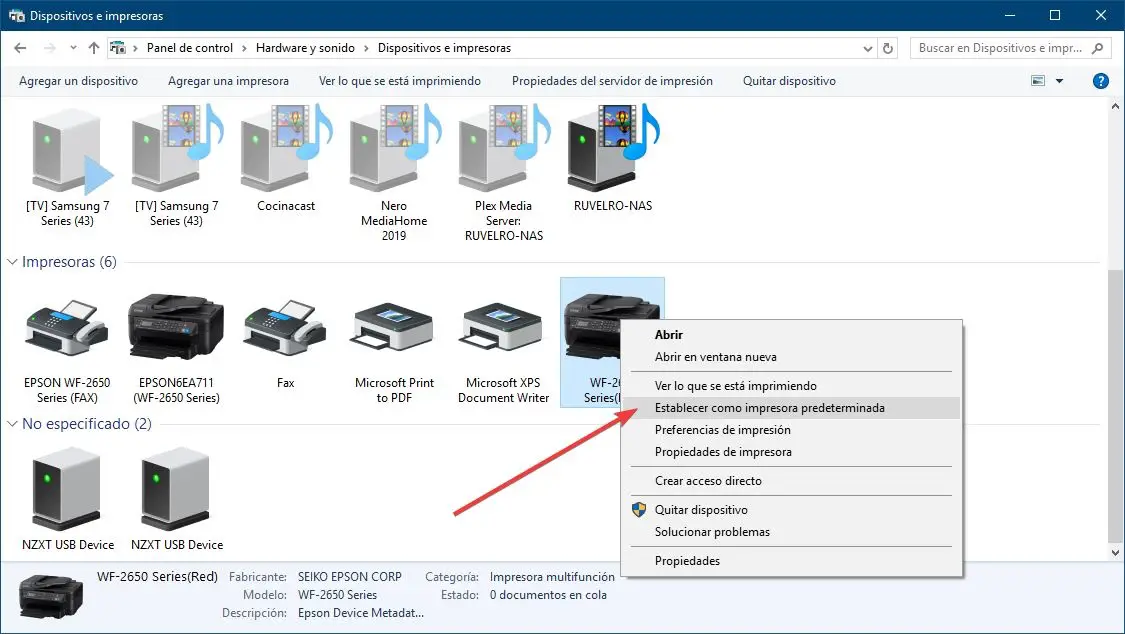Screen dimensions: 1125x634
Task: Open the view options dropdown arrow
Action: coord(1059,81)
